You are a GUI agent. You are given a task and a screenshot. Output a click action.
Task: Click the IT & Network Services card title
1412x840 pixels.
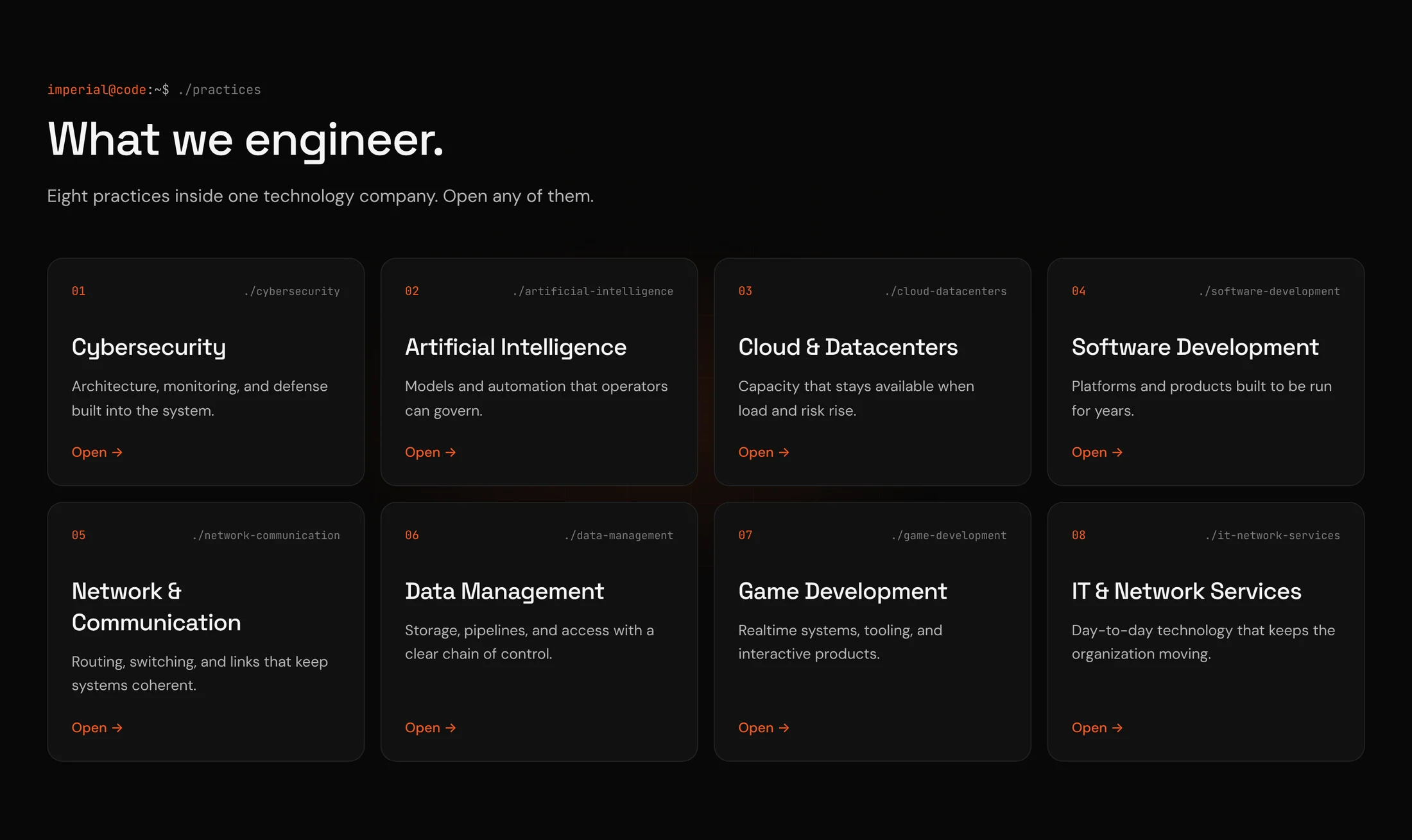pyautogui.click(x=1186, y=591)
